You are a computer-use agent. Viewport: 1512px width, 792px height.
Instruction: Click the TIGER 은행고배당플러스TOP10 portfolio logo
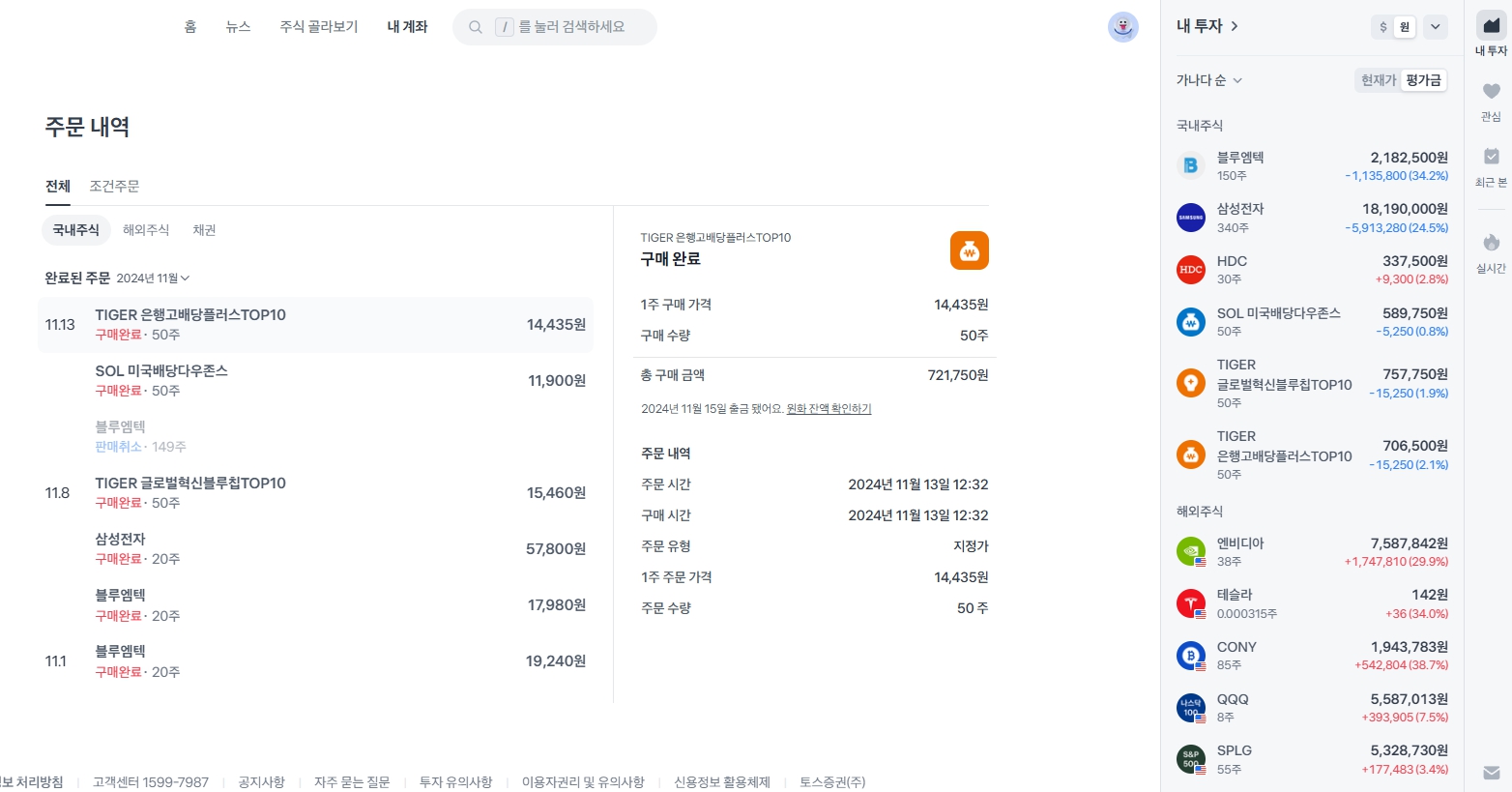pyautogui.click(x=1191, y=455)
